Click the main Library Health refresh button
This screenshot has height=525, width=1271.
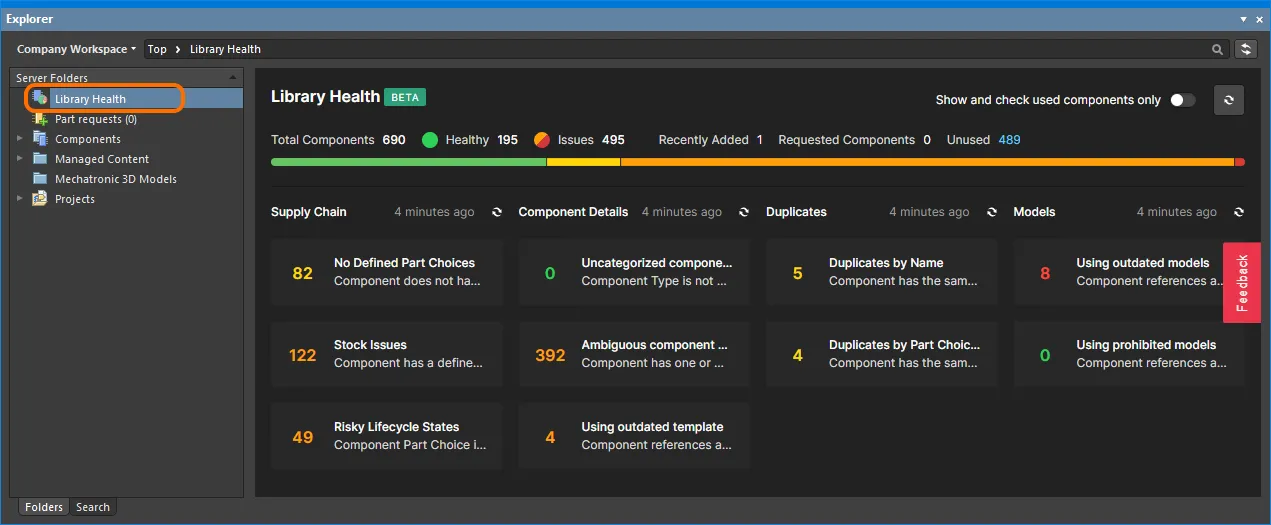click(x=1229, y=100)
